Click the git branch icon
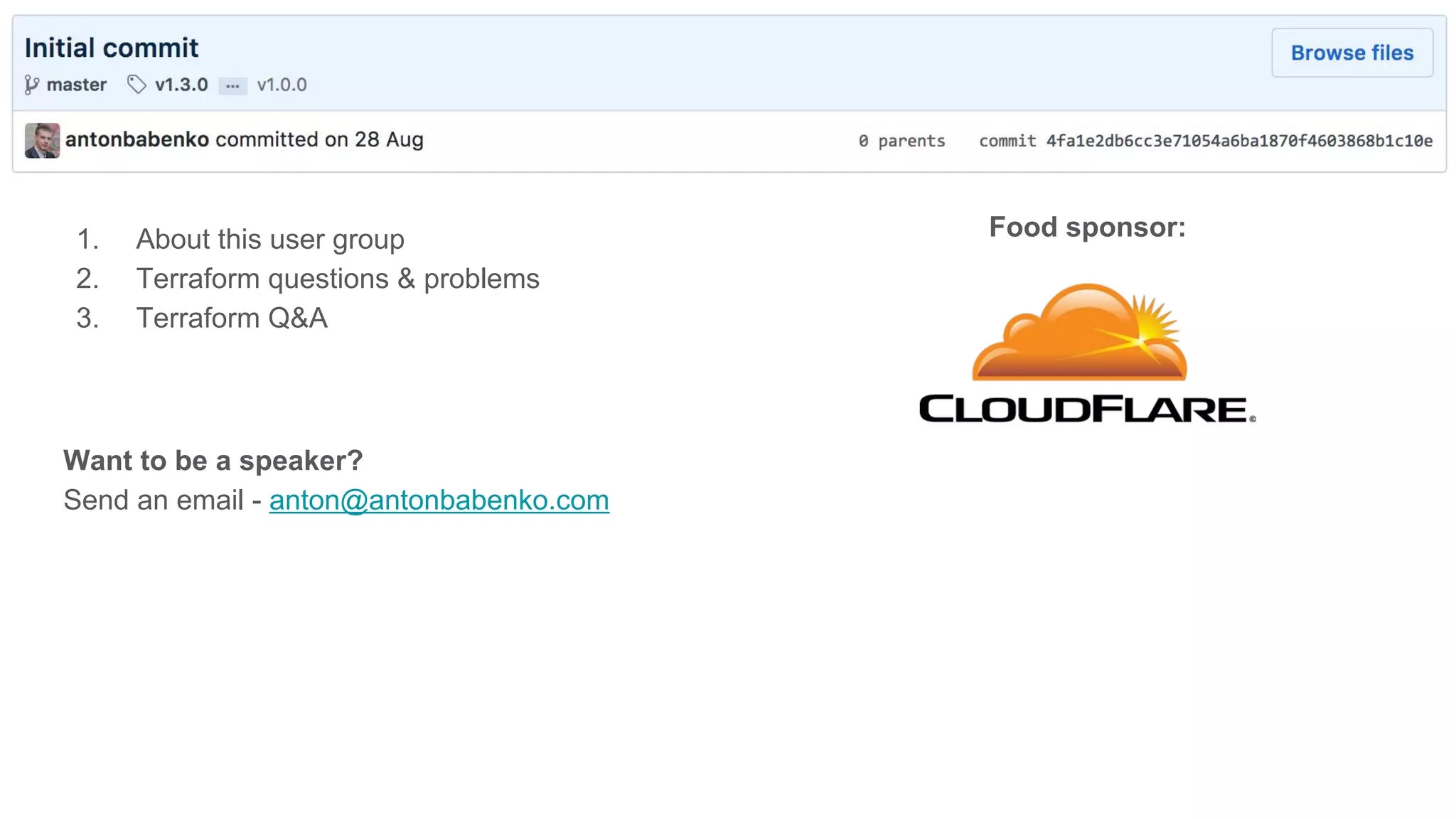The width and height of the screenshot is (1456, 819). point(31,85)
